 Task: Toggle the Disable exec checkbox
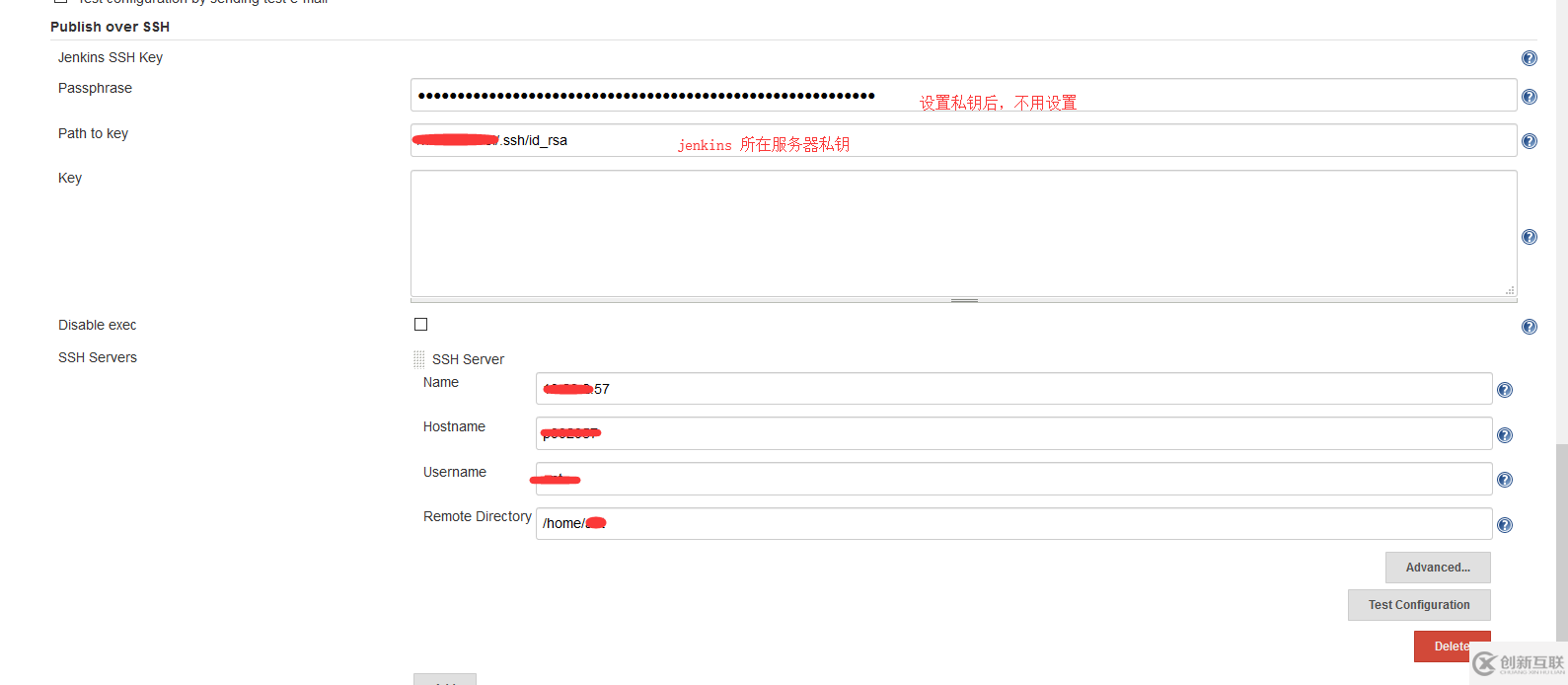pyautogui.click(x=421, y=325)
